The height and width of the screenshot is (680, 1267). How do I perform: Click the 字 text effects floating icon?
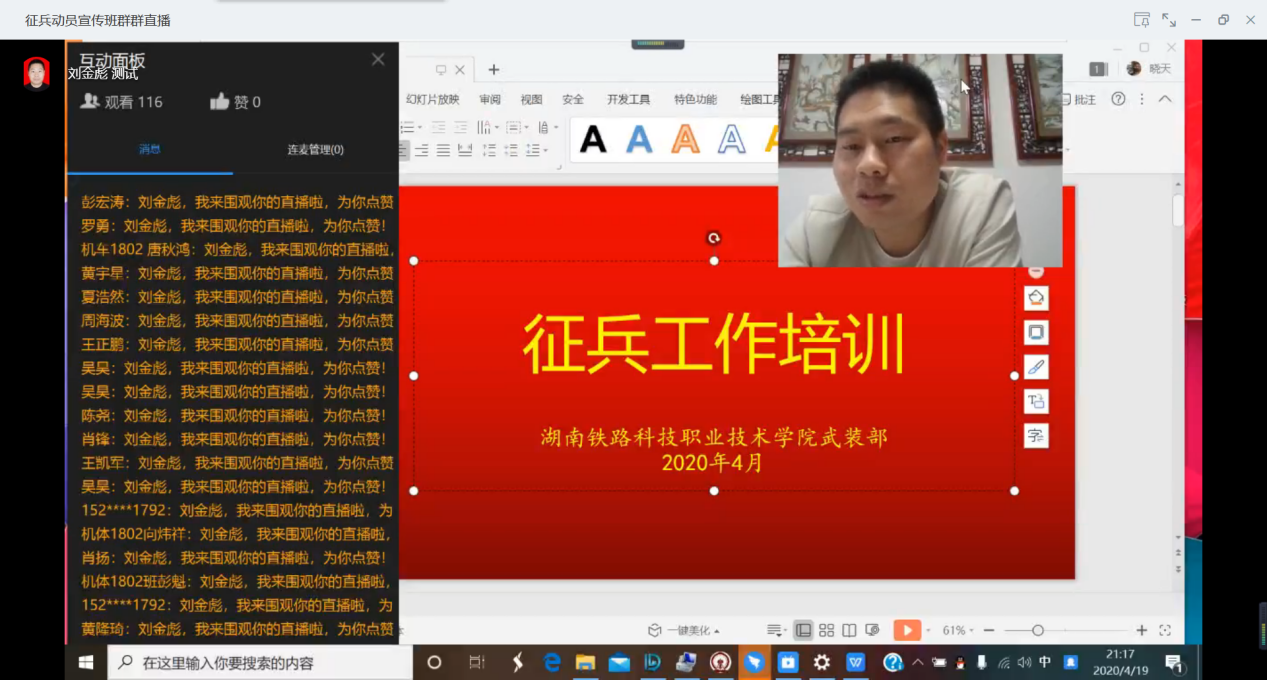(x=1036, y=436)
